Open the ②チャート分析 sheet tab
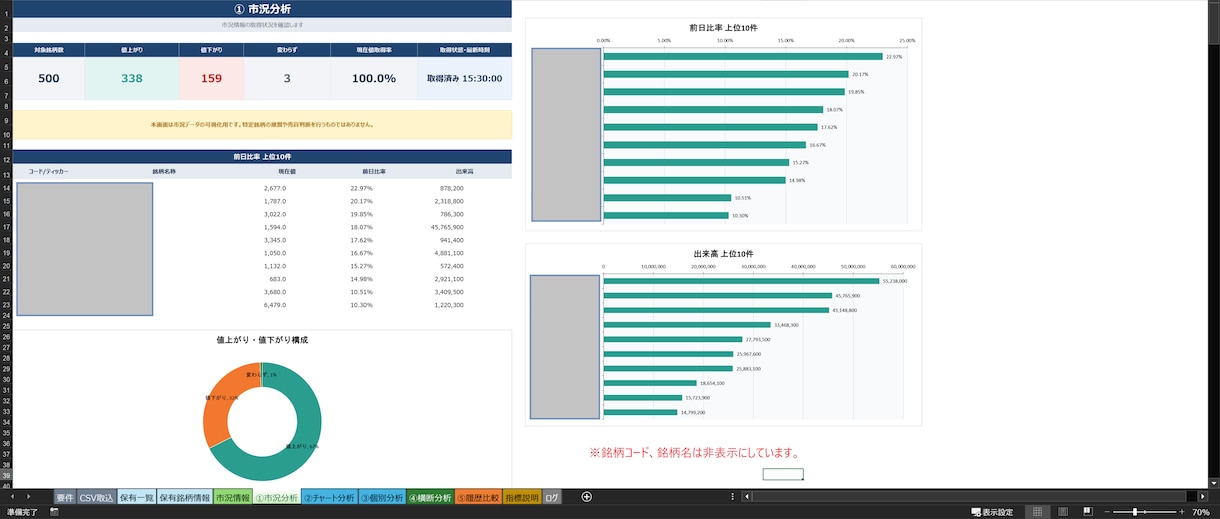 tap(329, 497)
